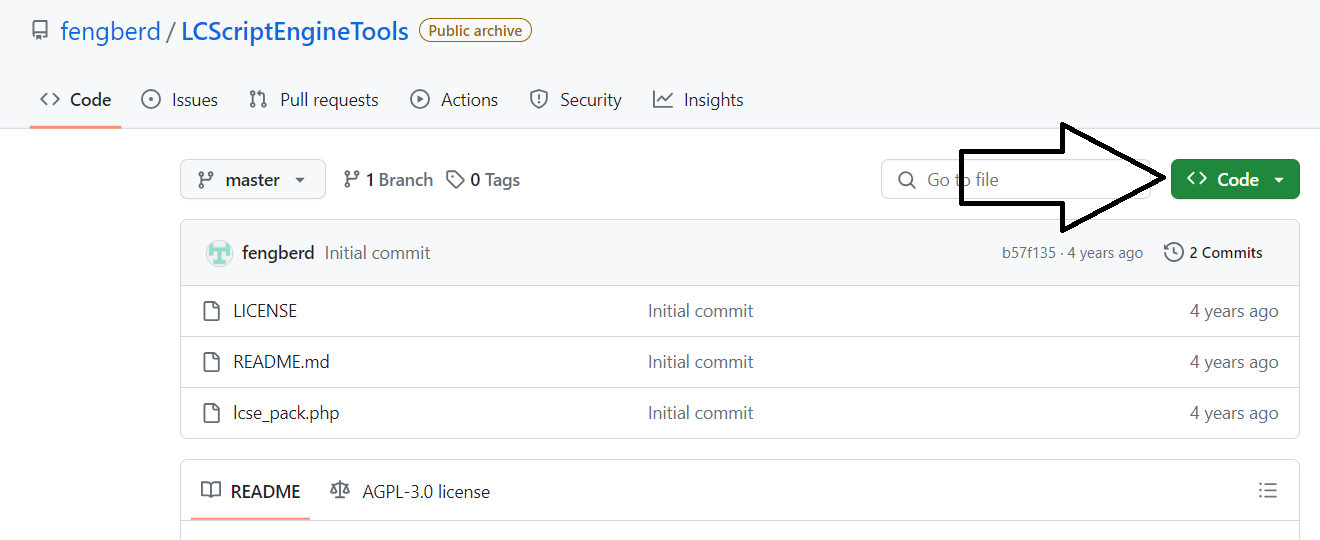Click the repository icon beside fengberd
The width and height of the screenshot is (1320, 540).
40,31
